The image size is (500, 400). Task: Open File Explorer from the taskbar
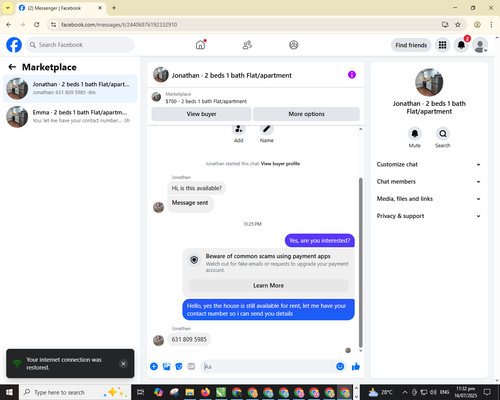[x=190, y=392]
